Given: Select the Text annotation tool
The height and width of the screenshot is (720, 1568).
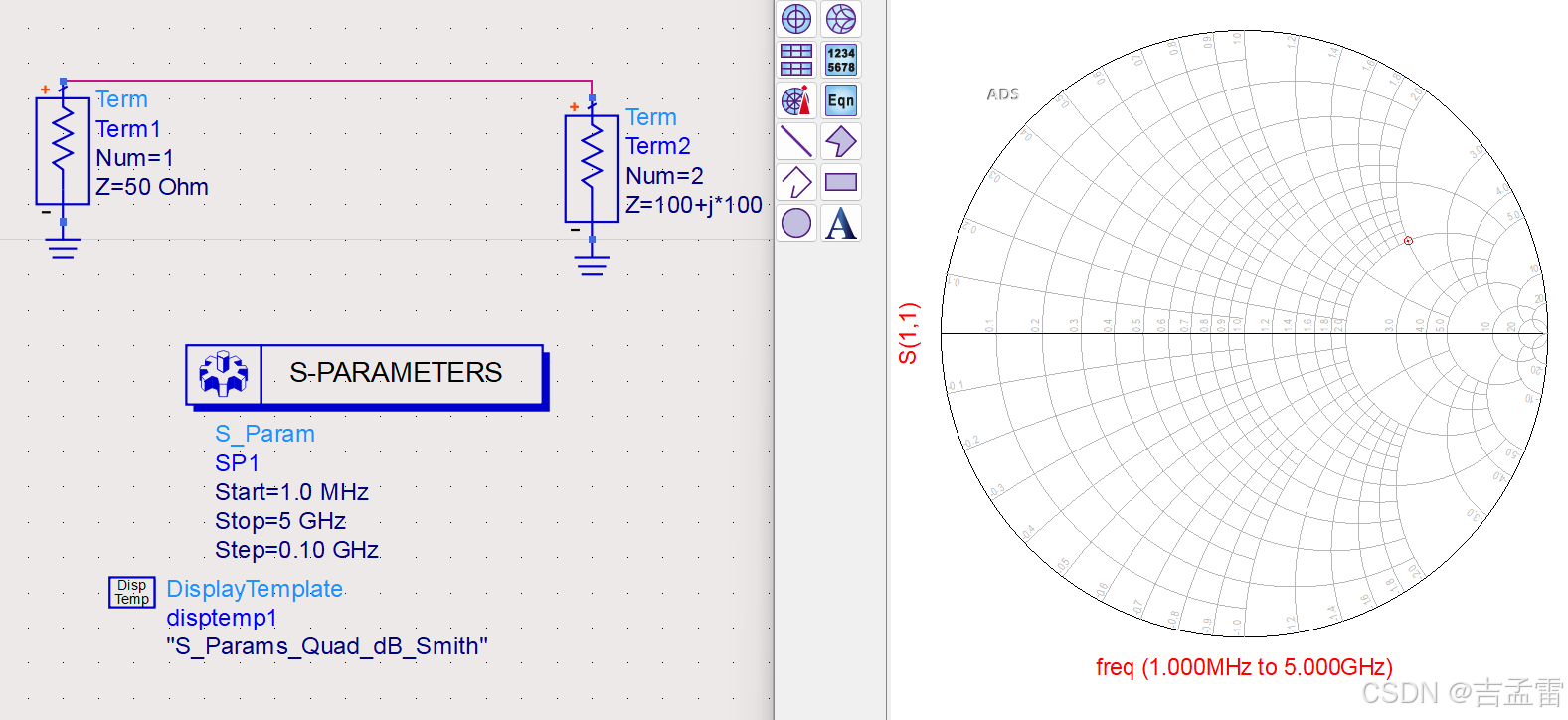Looking at the screenshot, I should 841,223.
